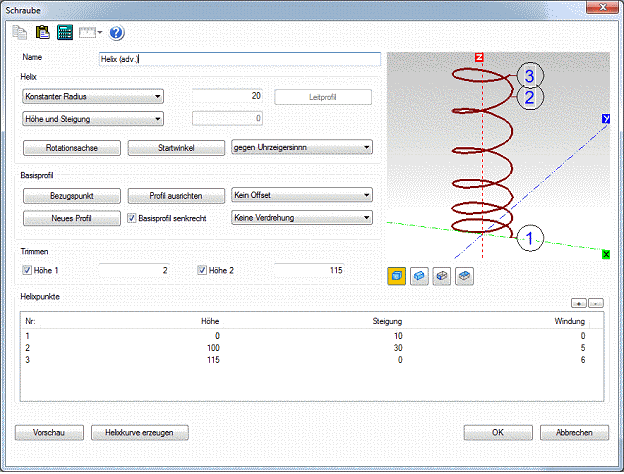Screen dimensions: 624x474
Task: Select the fourth preview view mode icon
Action: pyautogui.click(x=464, y=276)
